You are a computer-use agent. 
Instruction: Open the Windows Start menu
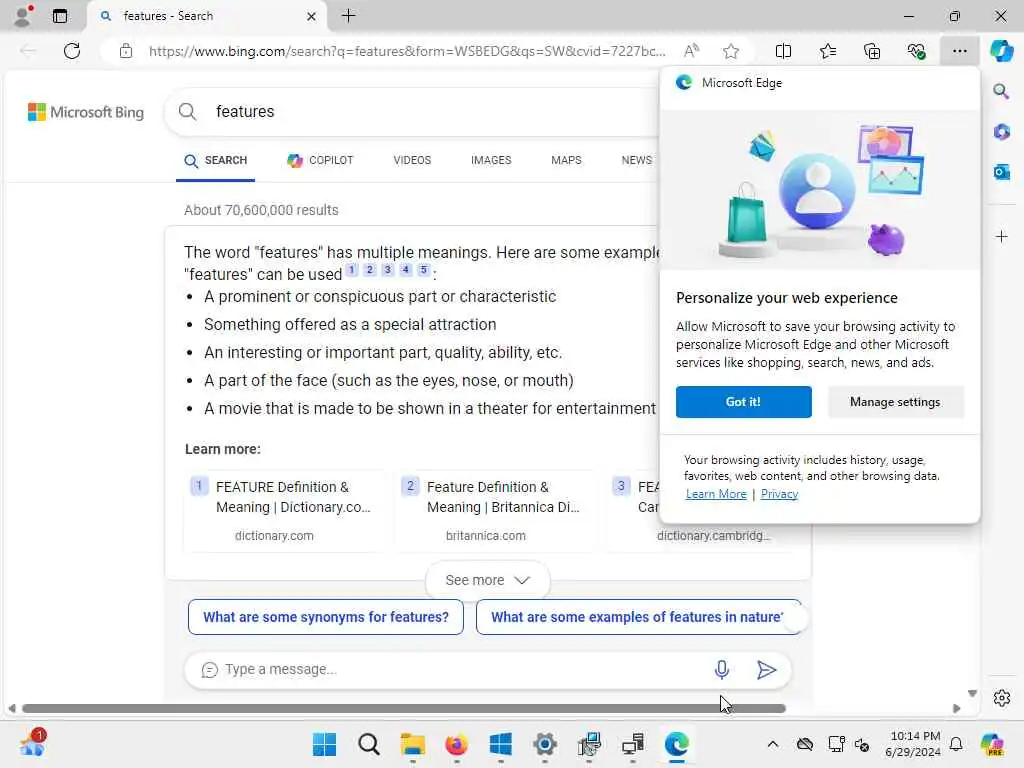pyautogui.click(x=324, y=744)
